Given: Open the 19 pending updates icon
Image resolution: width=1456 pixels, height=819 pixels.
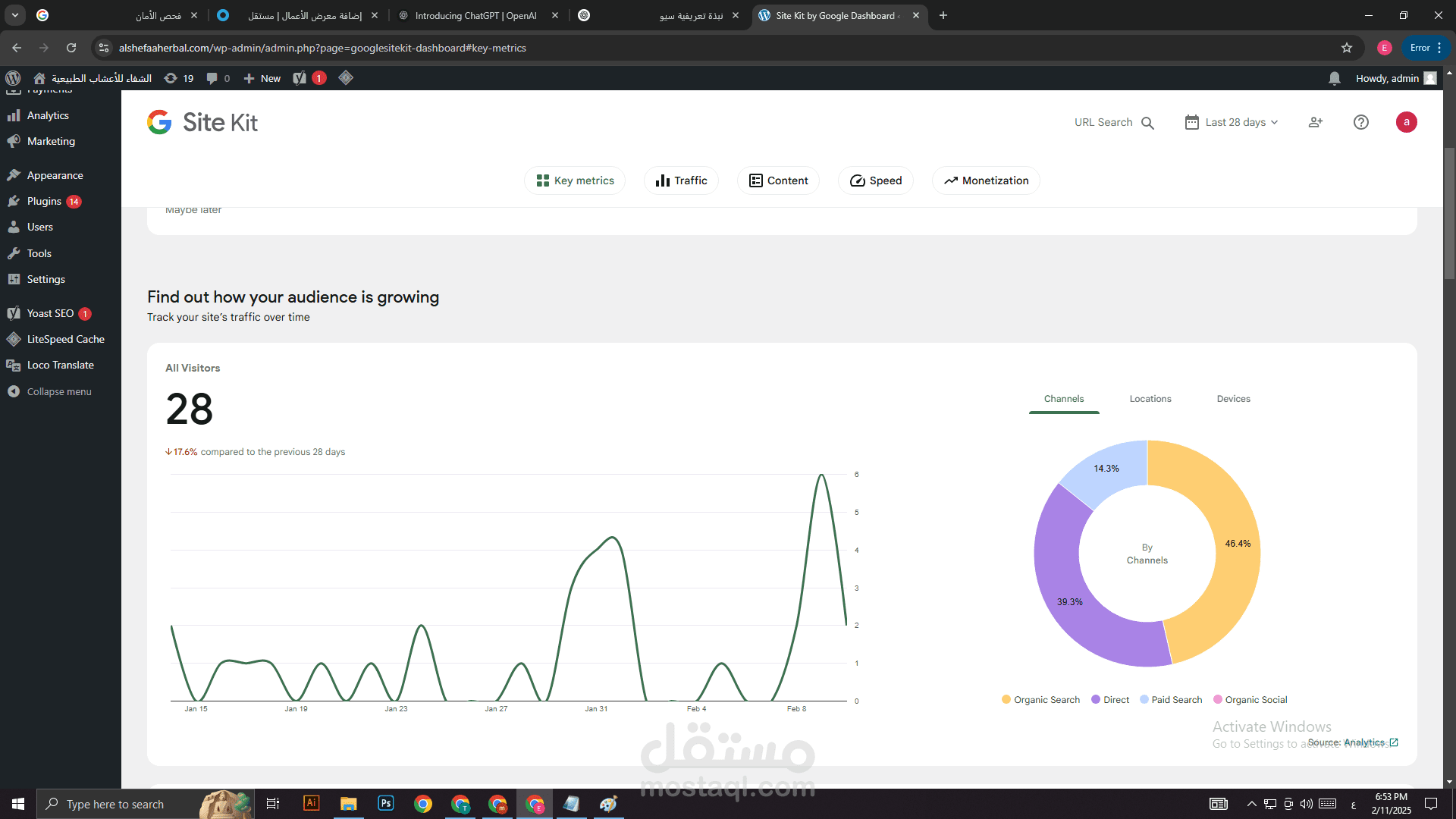Looking at the screenshot, I should [179, 78].
